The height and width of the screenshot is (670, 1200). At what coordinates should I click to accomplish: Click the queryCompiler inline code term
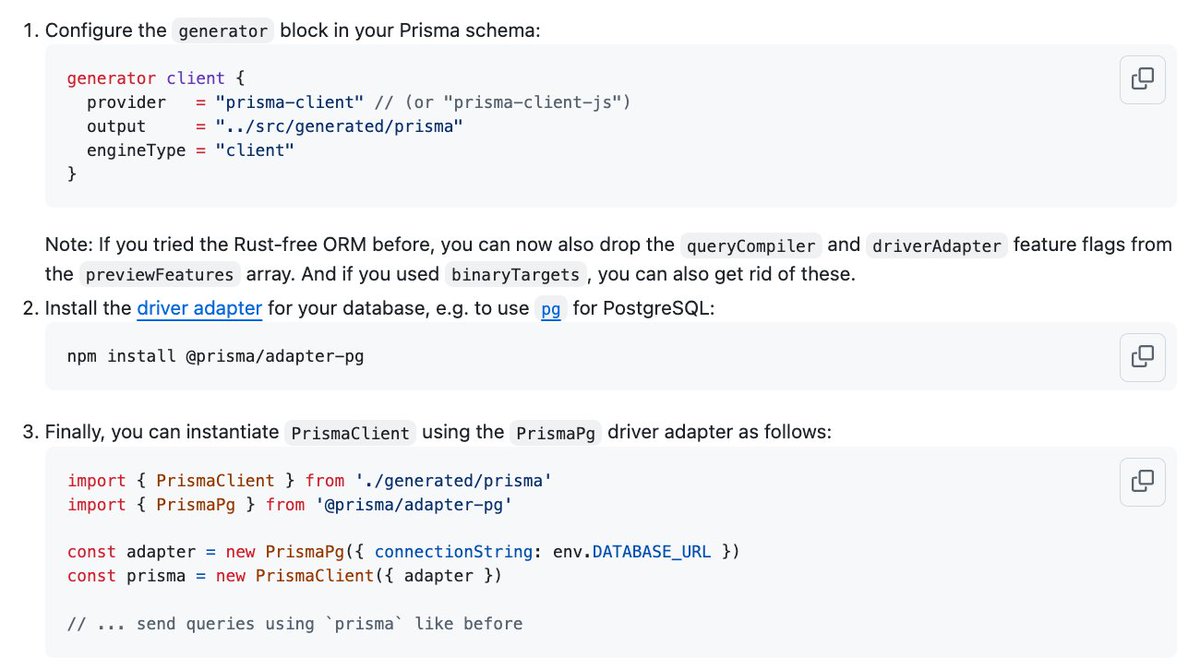click(751, 245)
